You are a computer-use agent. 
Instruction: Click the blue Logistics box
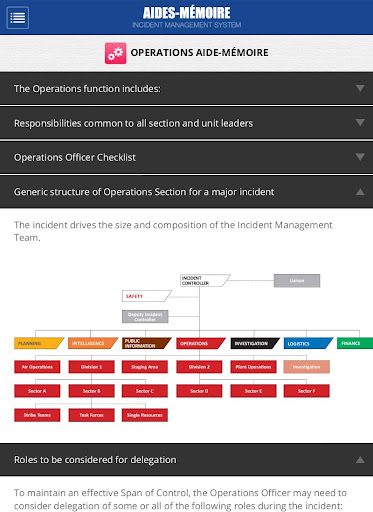(308, 343)
